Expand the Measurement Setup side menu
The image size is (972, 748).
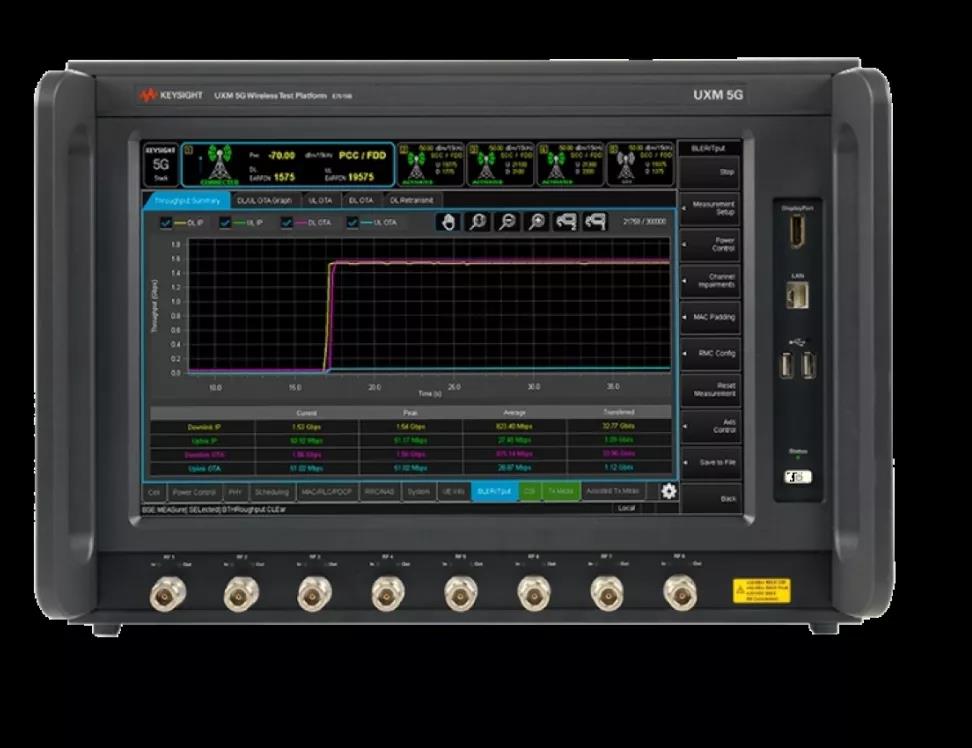point(710,208)
